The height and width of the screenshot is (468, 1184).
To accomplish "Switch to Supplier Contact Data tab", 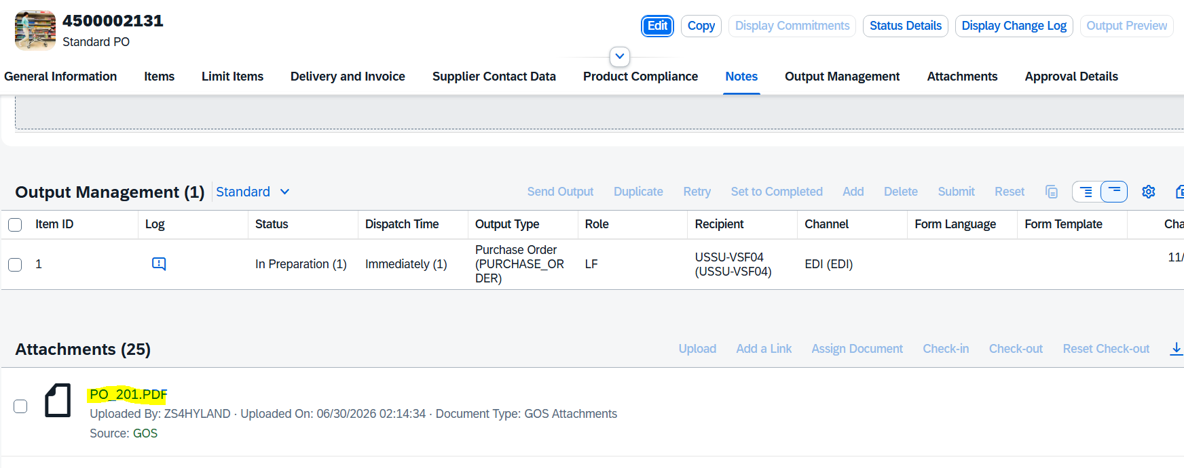I will 494,76.
